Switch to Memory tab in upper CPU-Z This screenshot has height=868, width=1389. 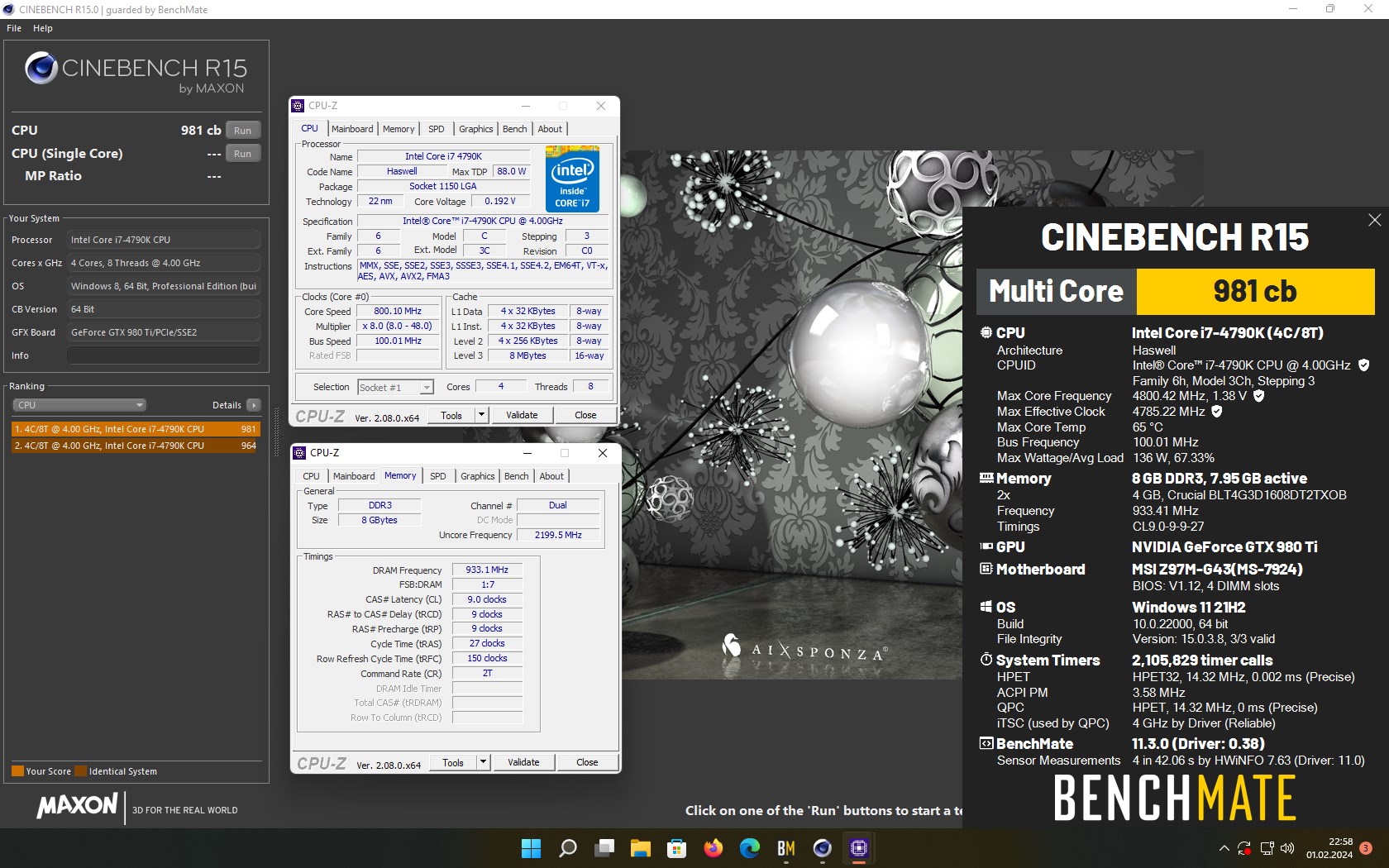[399, 129]
